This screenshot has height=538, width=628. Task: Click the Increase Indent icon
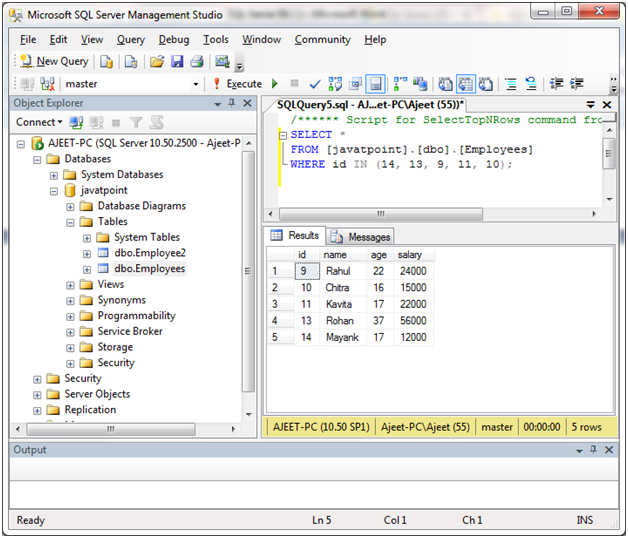tap(577, 84)
